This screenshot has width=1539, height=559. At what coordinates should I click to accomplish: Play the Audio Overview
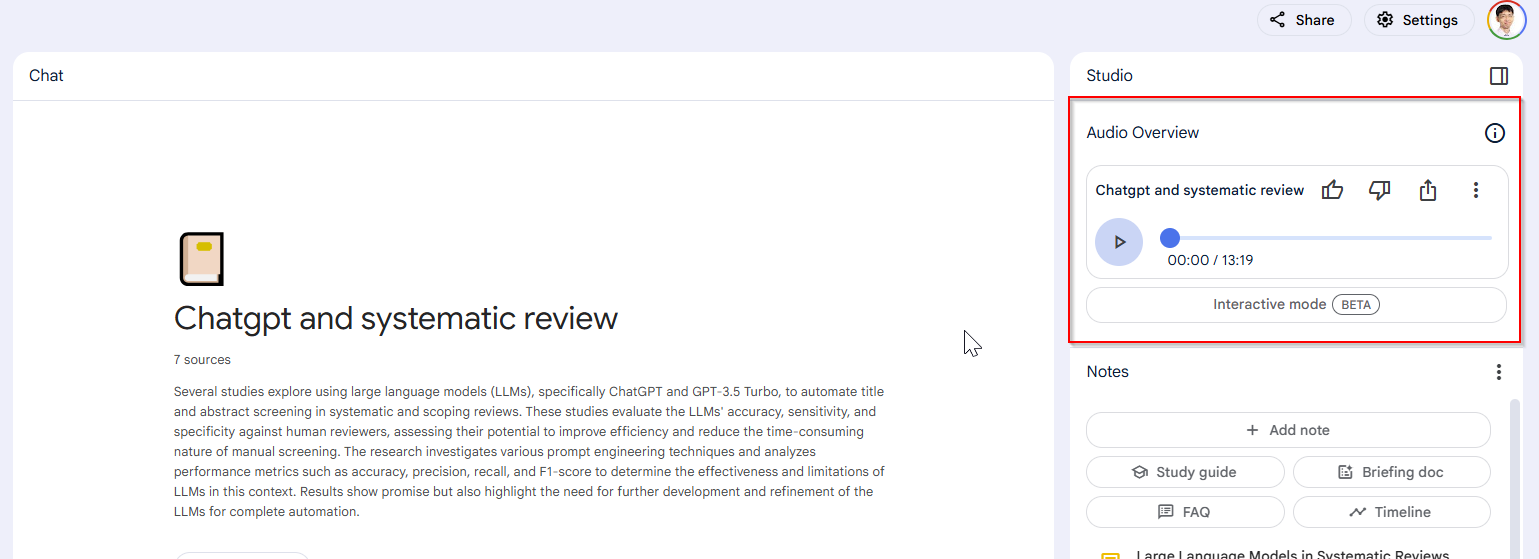(1119, 242)
